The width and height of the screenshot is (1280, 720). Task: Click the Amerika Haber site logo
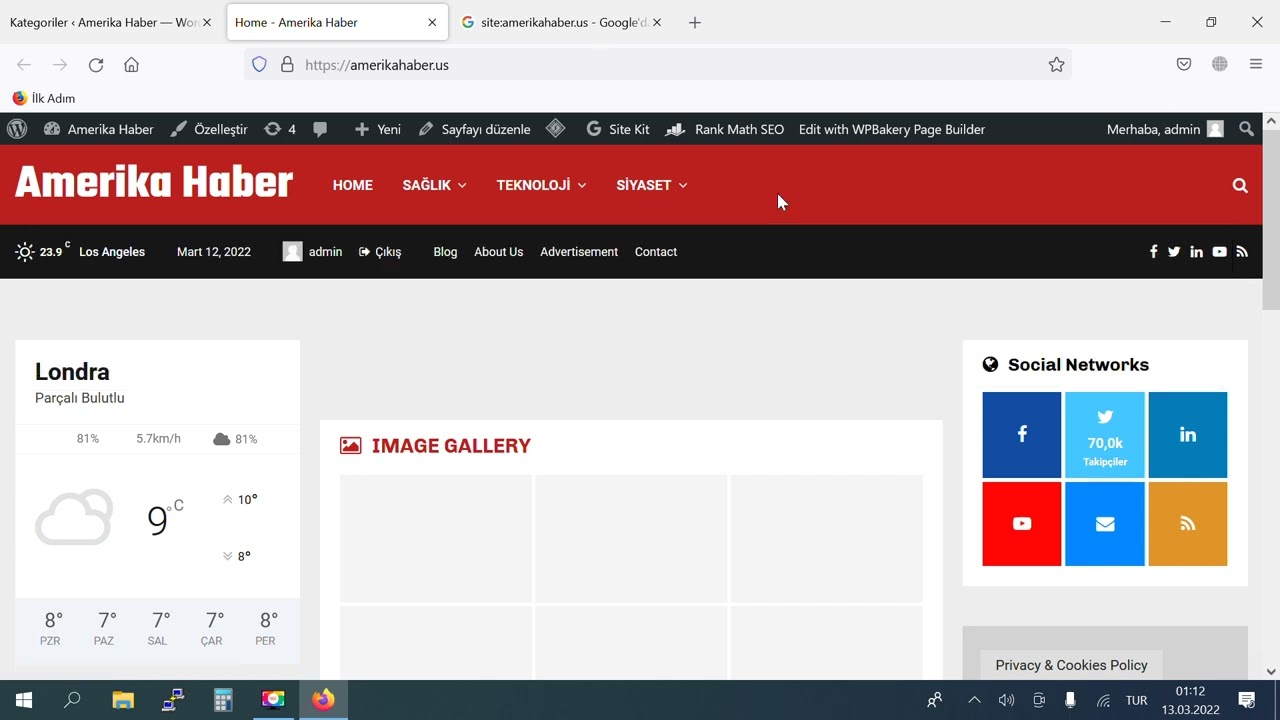(154, 183)
